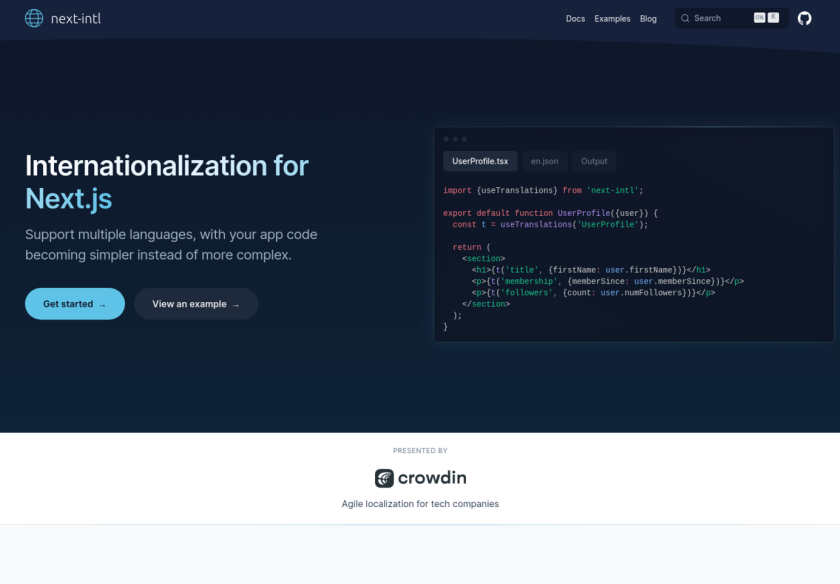Open the Examples menu item
Screen dimensions: 840x584
[x=612, y=19]
